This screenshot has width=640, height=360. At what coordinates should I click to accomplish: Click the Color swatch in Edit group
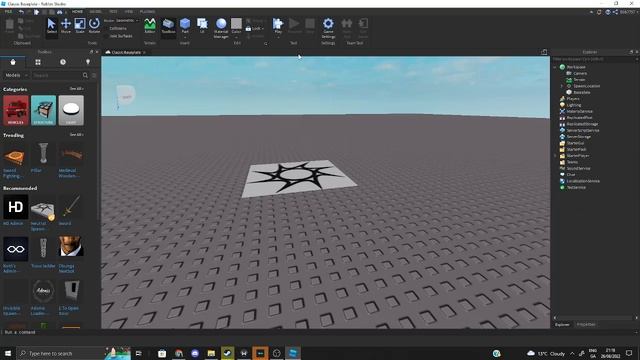coord(236,24)
